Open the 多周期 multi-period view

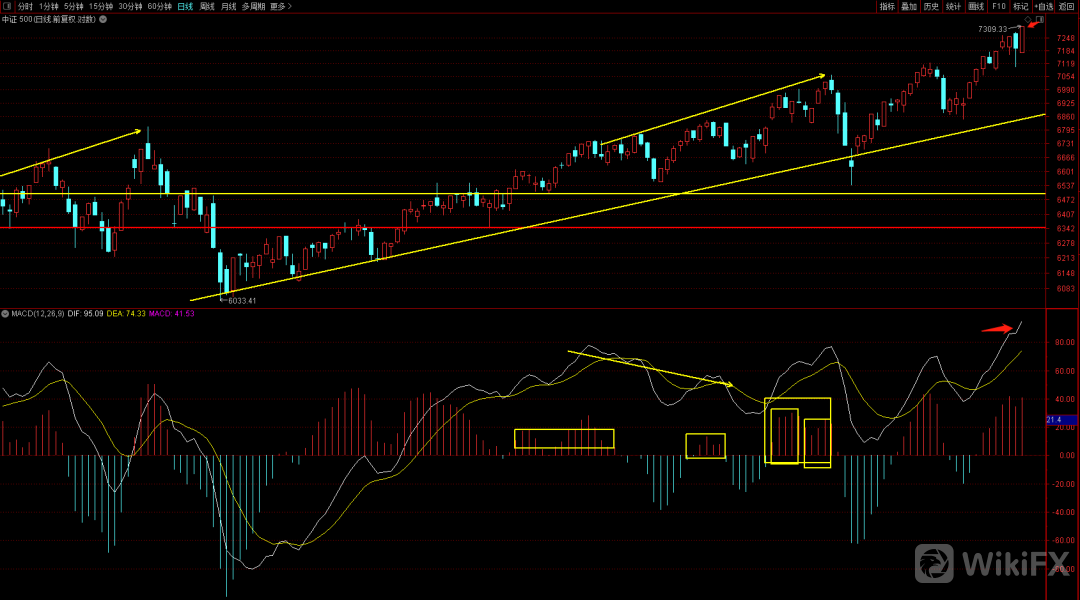pyautogui.click(x=253, y=6)
